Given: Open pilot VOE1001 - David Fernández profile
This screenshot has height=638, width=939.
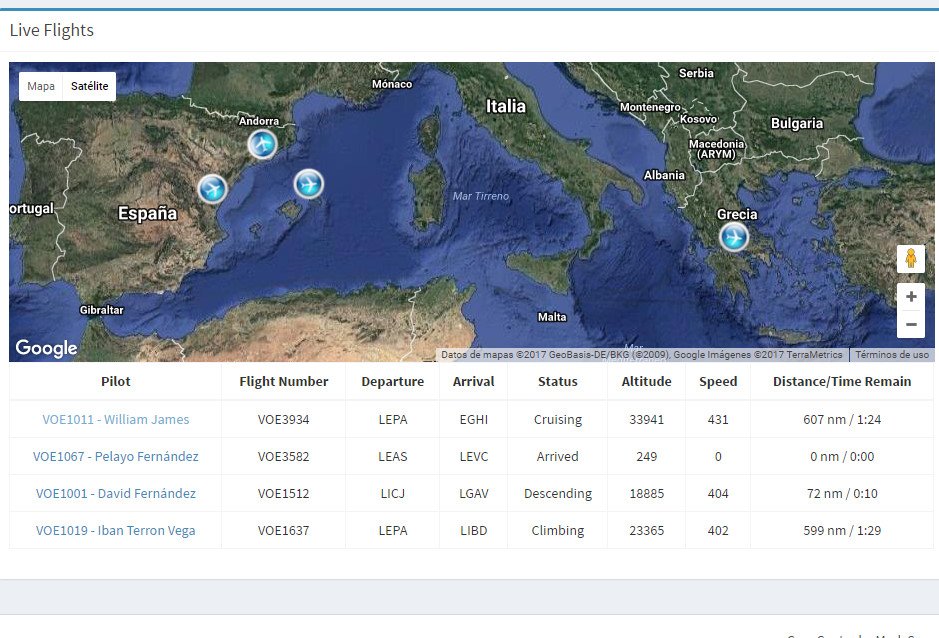Looking at the screenshot, I should [x=116, y=494].
